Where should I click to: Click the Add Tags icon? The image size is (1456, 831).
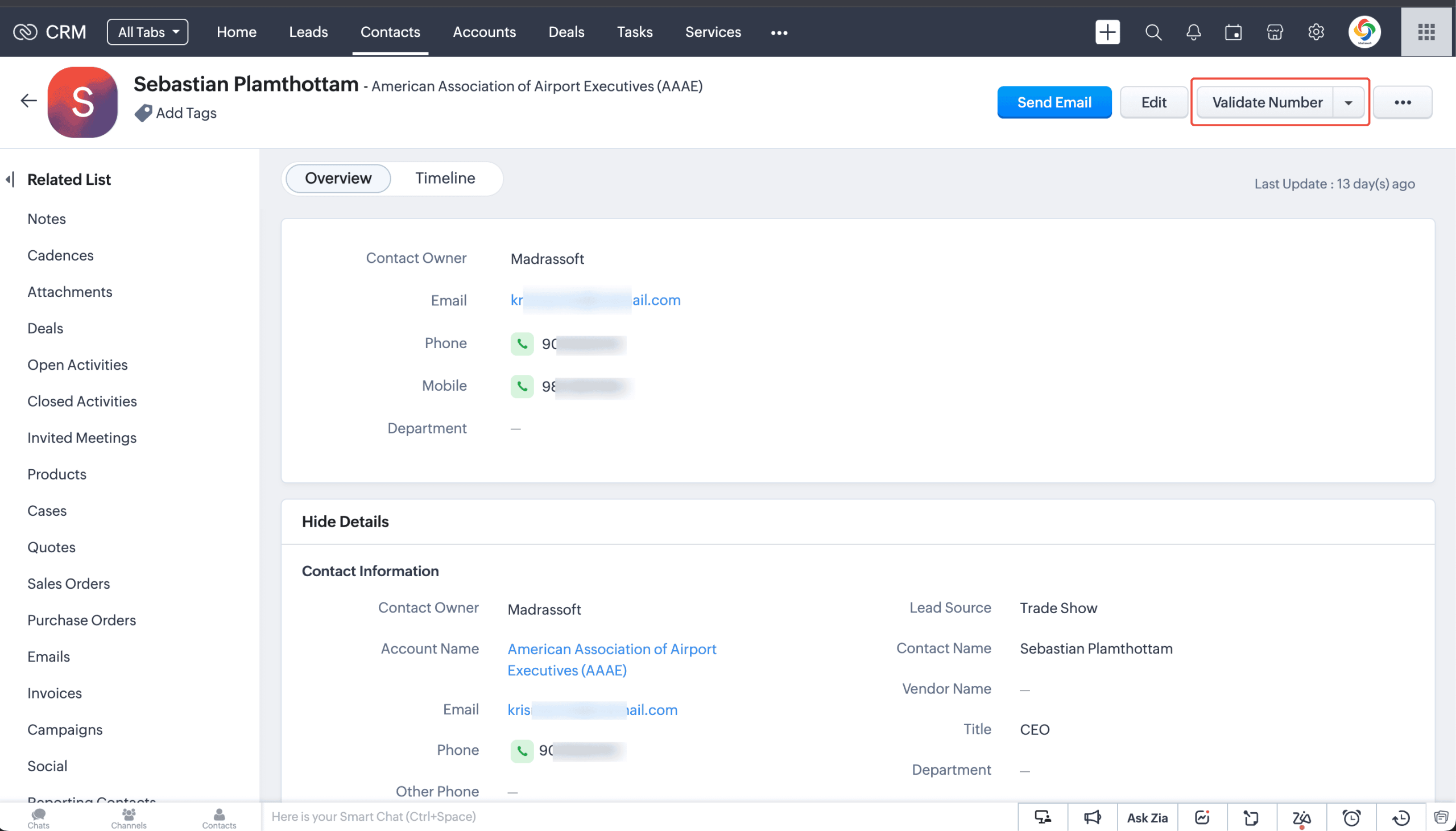pyautogui.click(x=143, y=113)
